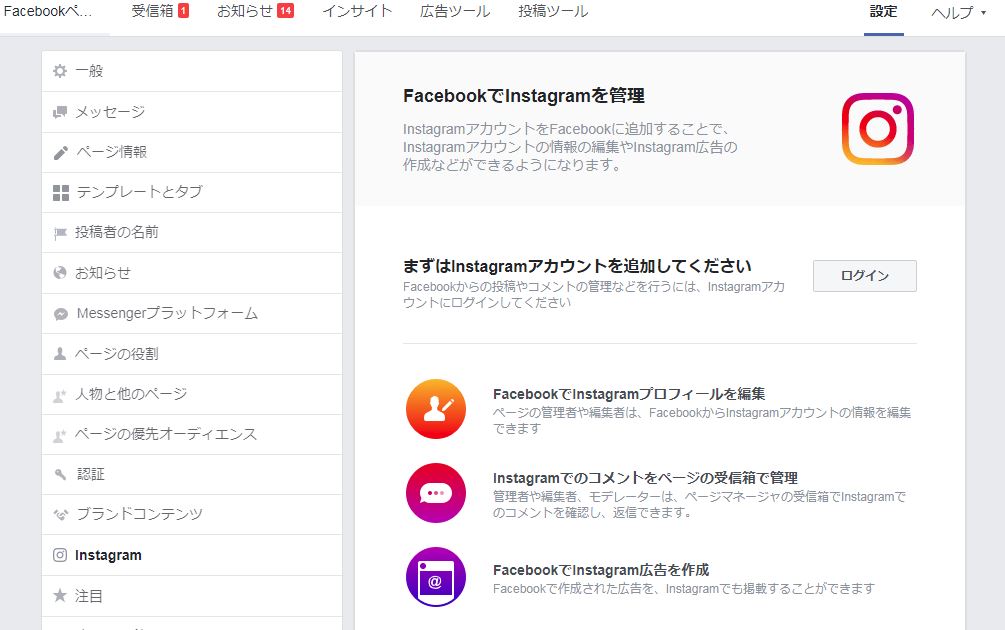Image resolution: width=1005 pixels, height=630 pixels.
Task: Select the 設定 tab
Action: point(883,12)
